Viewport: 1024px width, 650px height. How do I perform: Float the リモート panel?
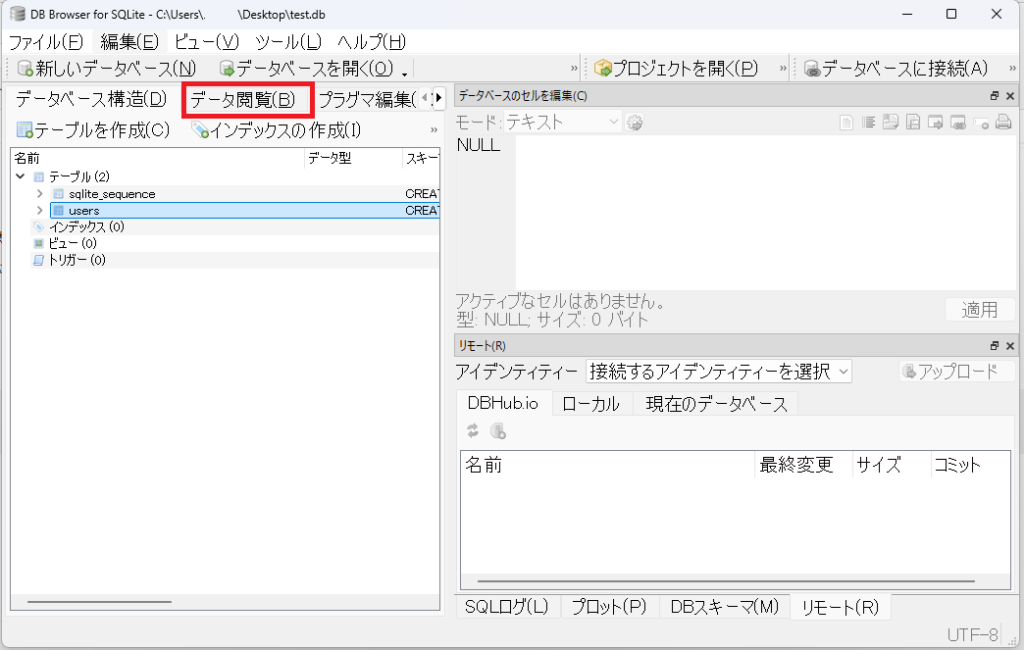(995, 346)
